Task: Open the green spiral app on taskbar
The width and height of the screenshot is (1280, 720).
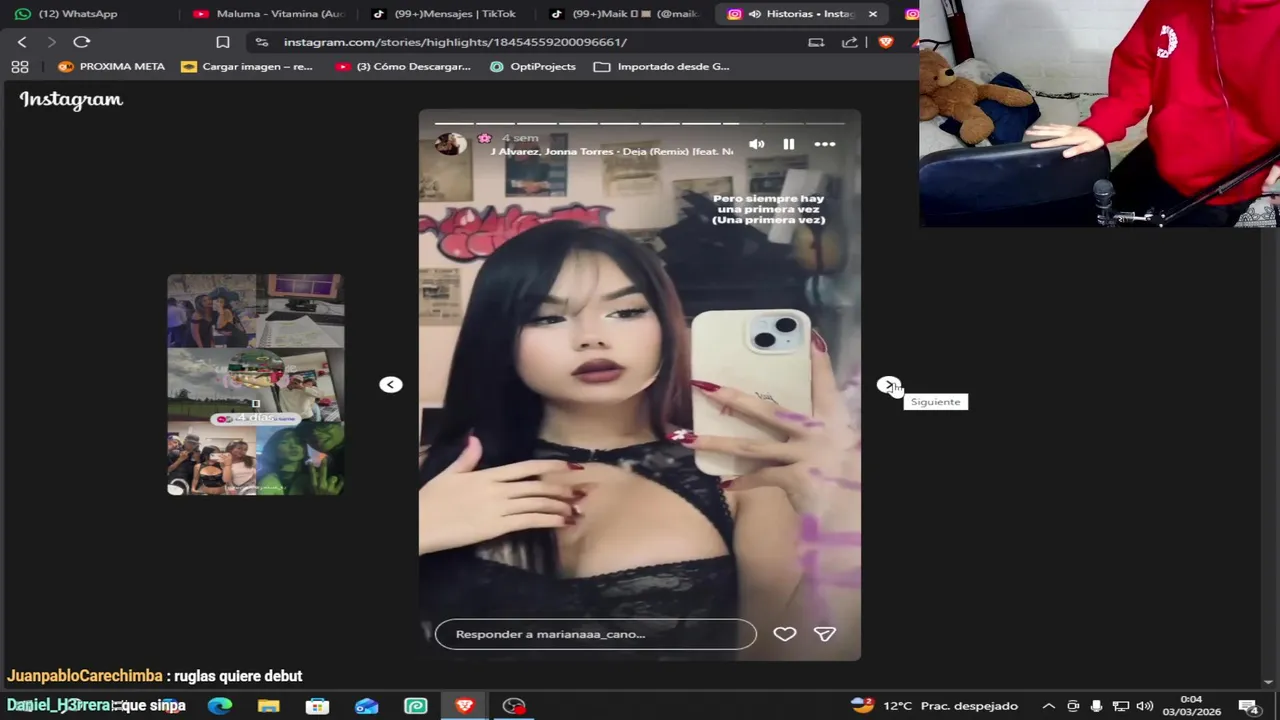Action: point(416,706)
